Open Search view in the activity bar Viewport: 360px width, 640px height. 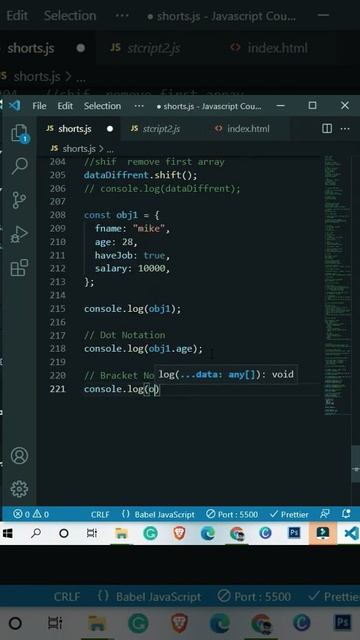pyautogui.click(x=19, y=167)
